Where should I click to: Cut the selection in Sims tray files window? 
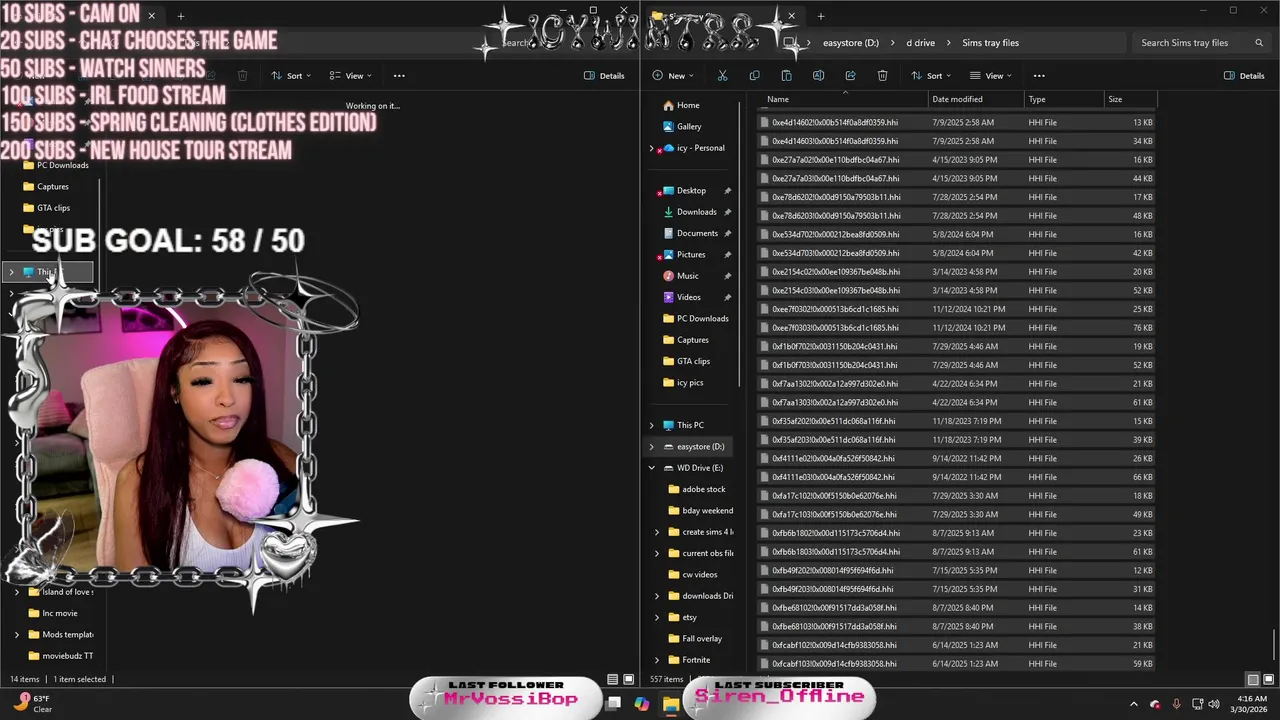722,76
